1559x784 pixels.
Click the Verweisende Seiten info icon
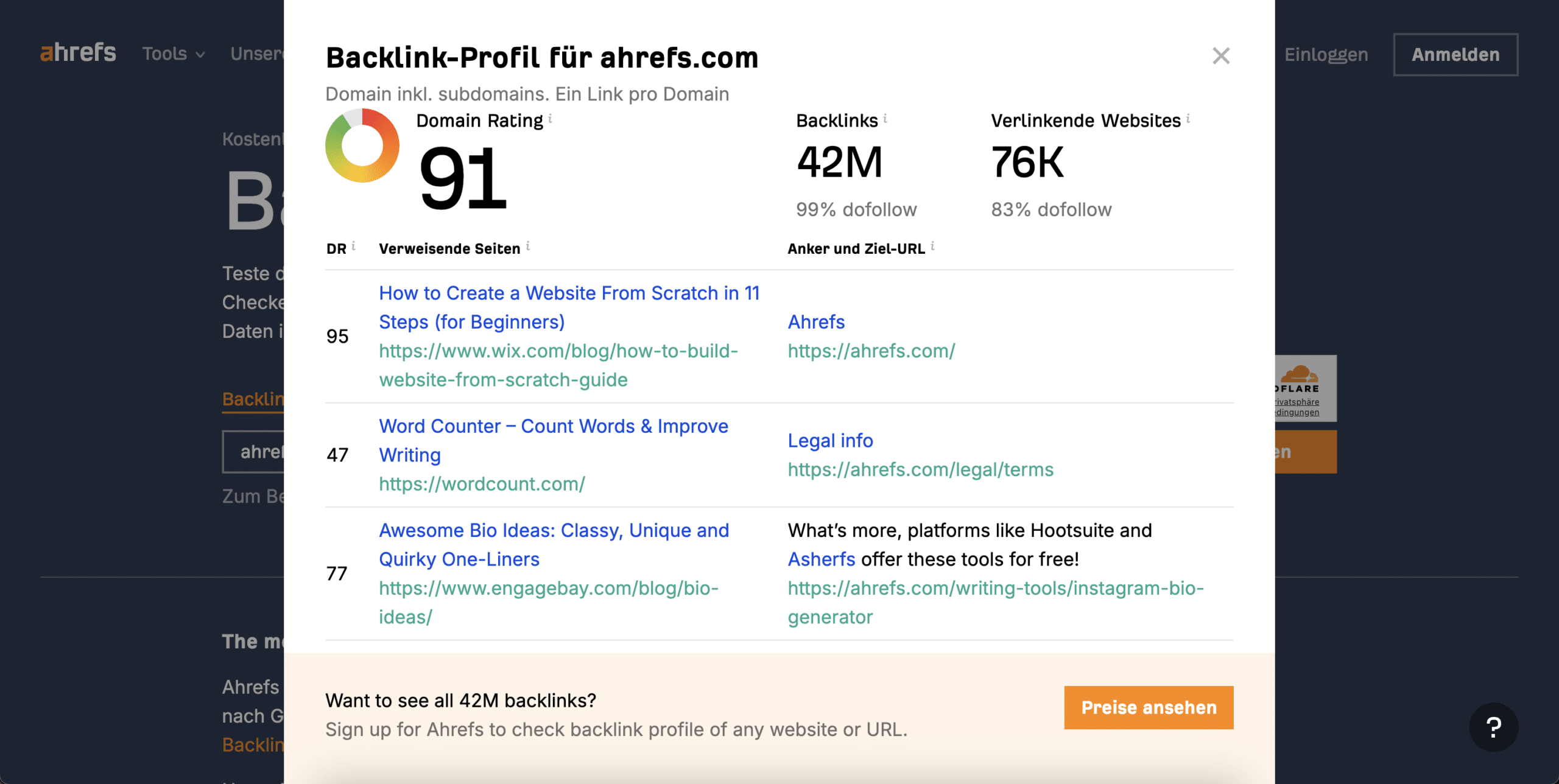[527, 246]
